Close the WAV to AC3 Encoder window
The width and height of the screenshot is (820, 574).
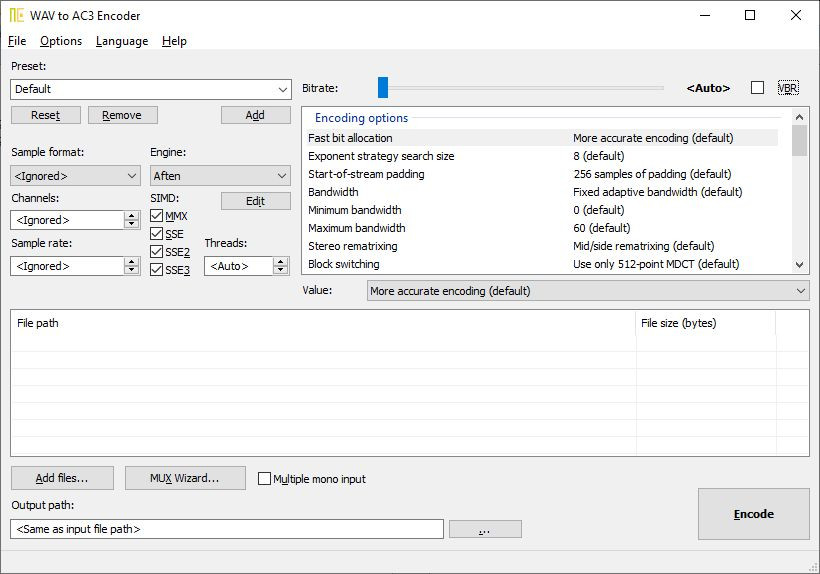795,15
